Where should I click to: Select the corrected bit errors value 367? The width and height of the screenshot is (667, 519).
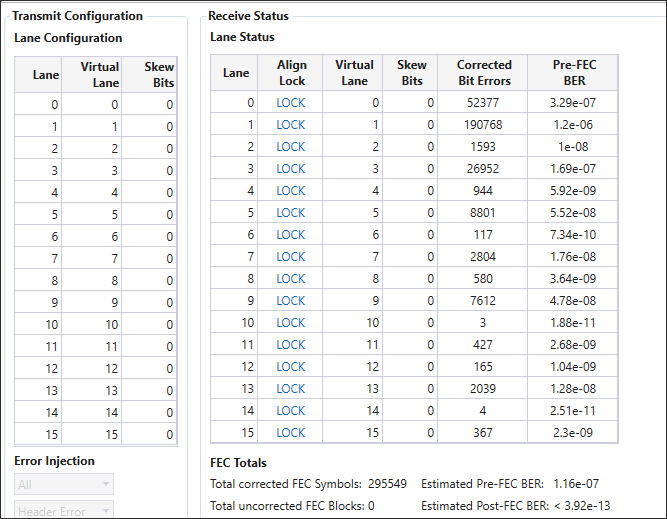tap(483, 433)
